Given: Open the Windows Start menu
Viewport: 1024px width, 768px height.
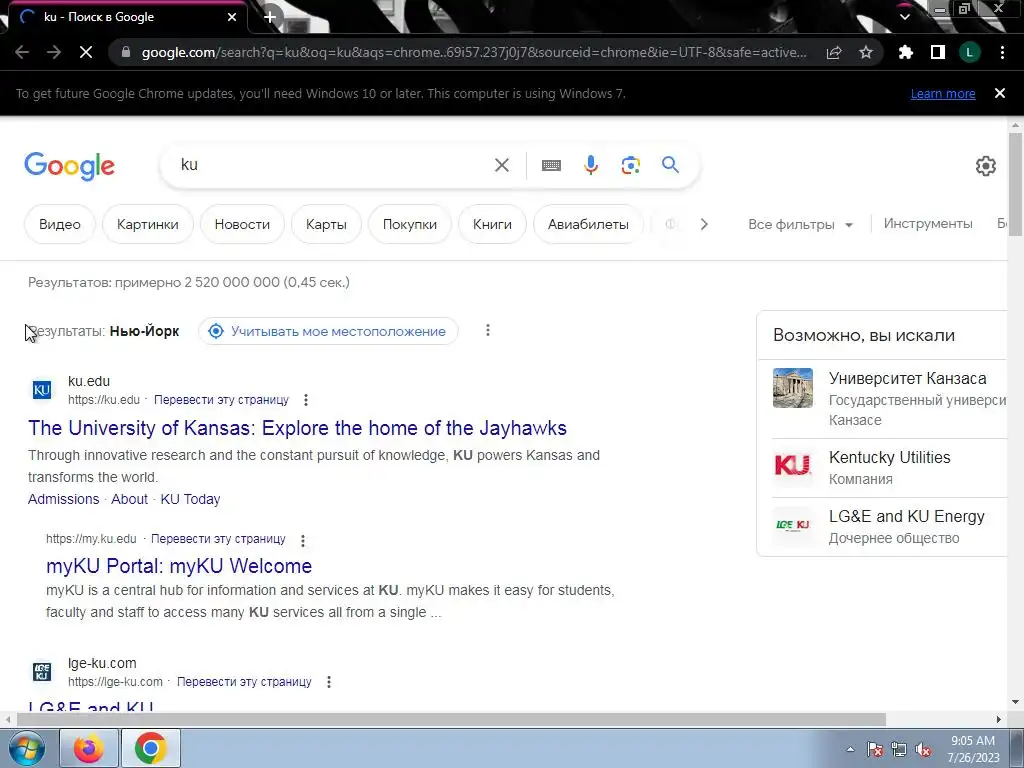Looking at the screenshot, I should [26, 748].
